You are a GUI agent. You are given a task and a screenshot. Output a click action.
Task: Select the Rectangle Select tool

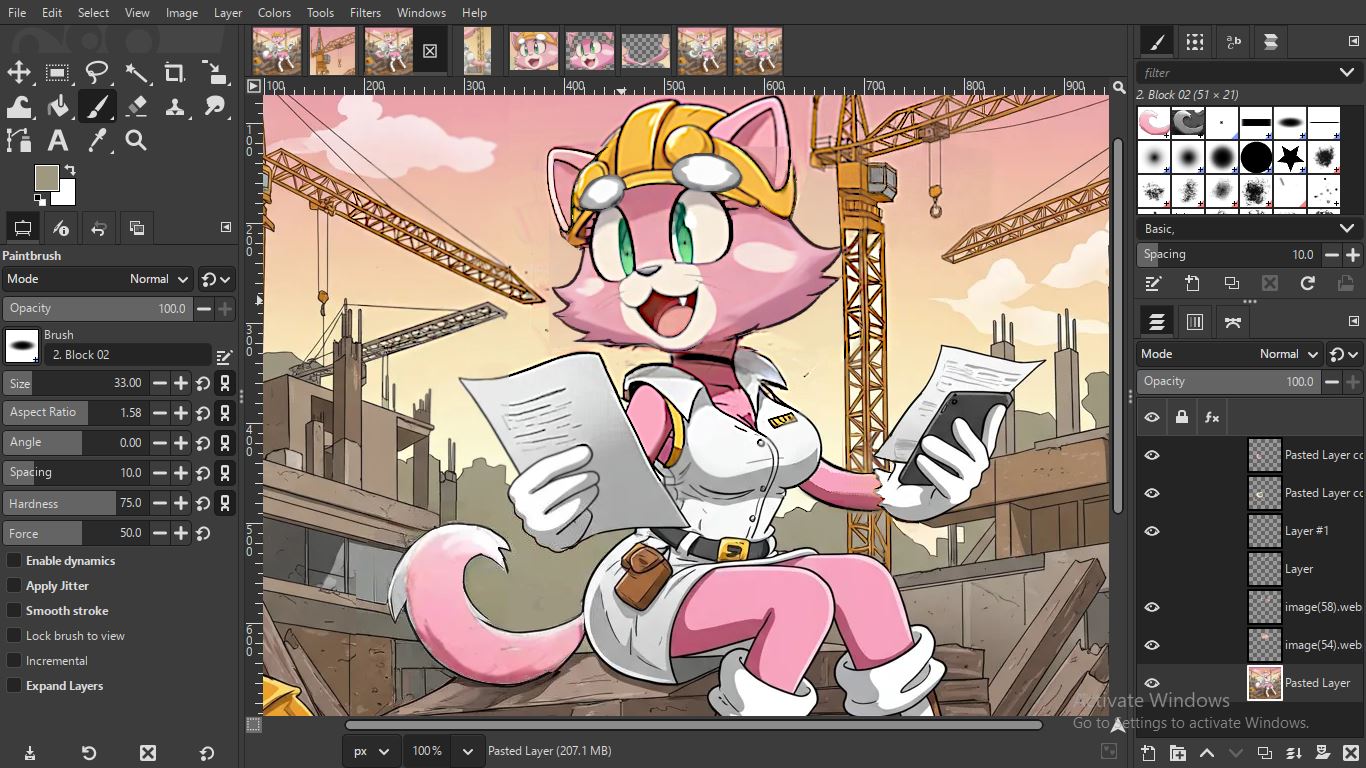coord(58,72)
